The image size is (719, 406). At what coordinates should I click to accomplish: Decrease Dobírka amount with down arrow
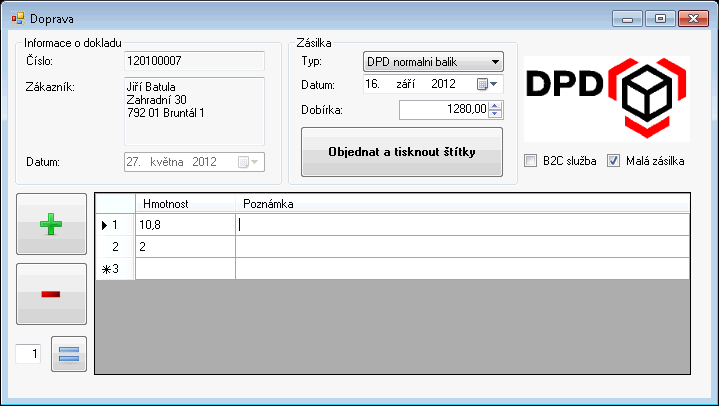coord(495,114)
